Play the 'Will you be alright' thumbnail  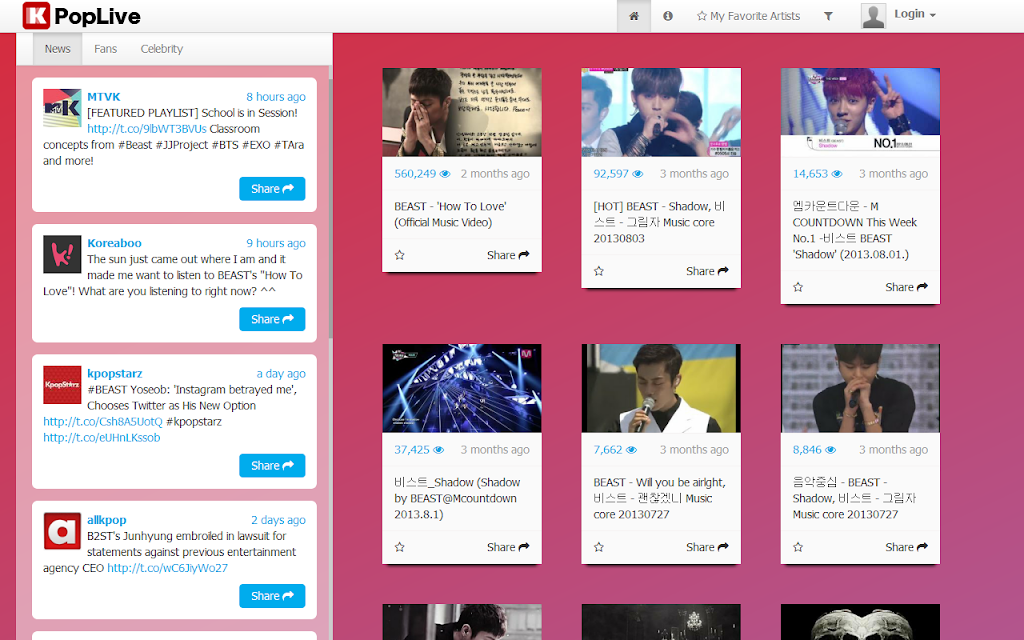tap(661, 389)
